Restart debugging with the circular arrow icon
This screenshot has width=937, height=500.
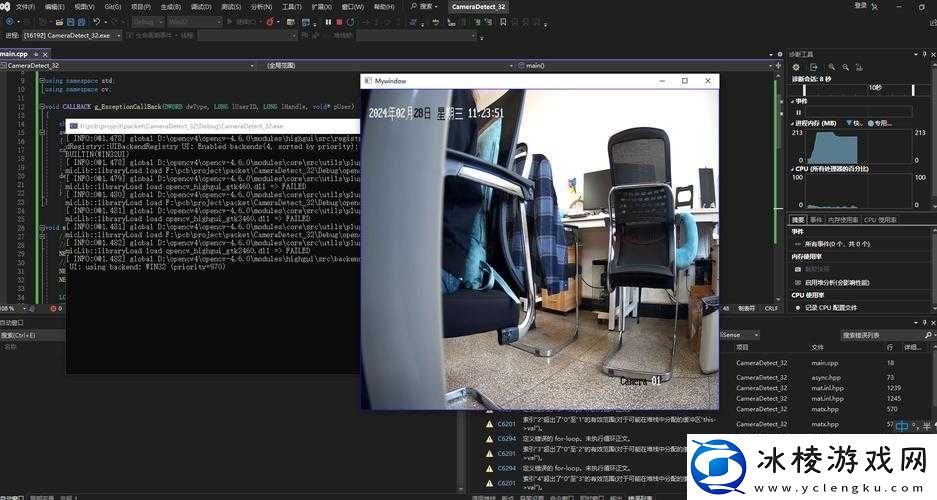351,22
